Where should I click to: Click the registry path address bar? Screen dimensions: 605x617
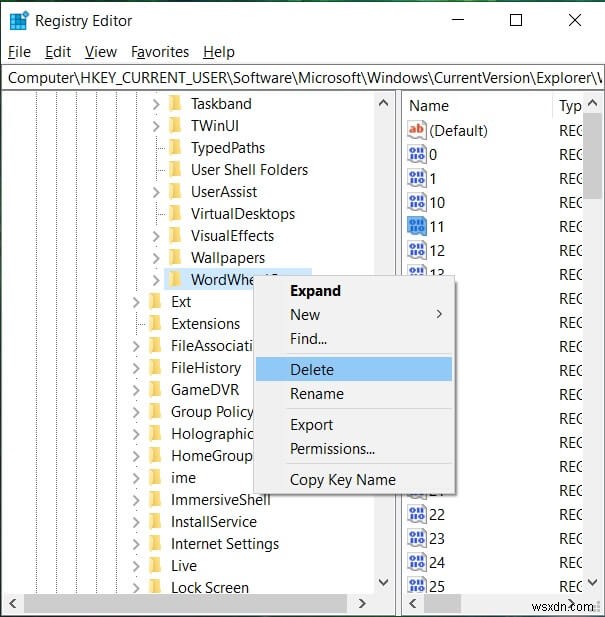point(302,78)
